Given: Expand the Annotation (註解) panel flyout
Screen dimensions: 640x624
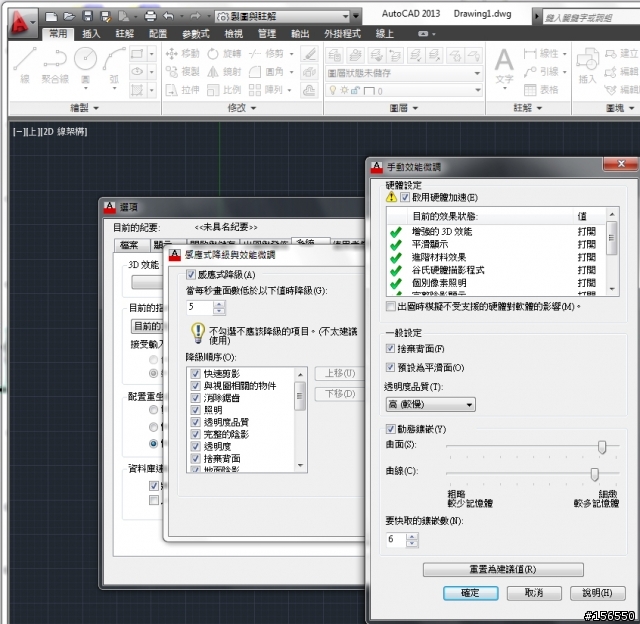Looking at the screenshot, I should (x=528, y=108).
